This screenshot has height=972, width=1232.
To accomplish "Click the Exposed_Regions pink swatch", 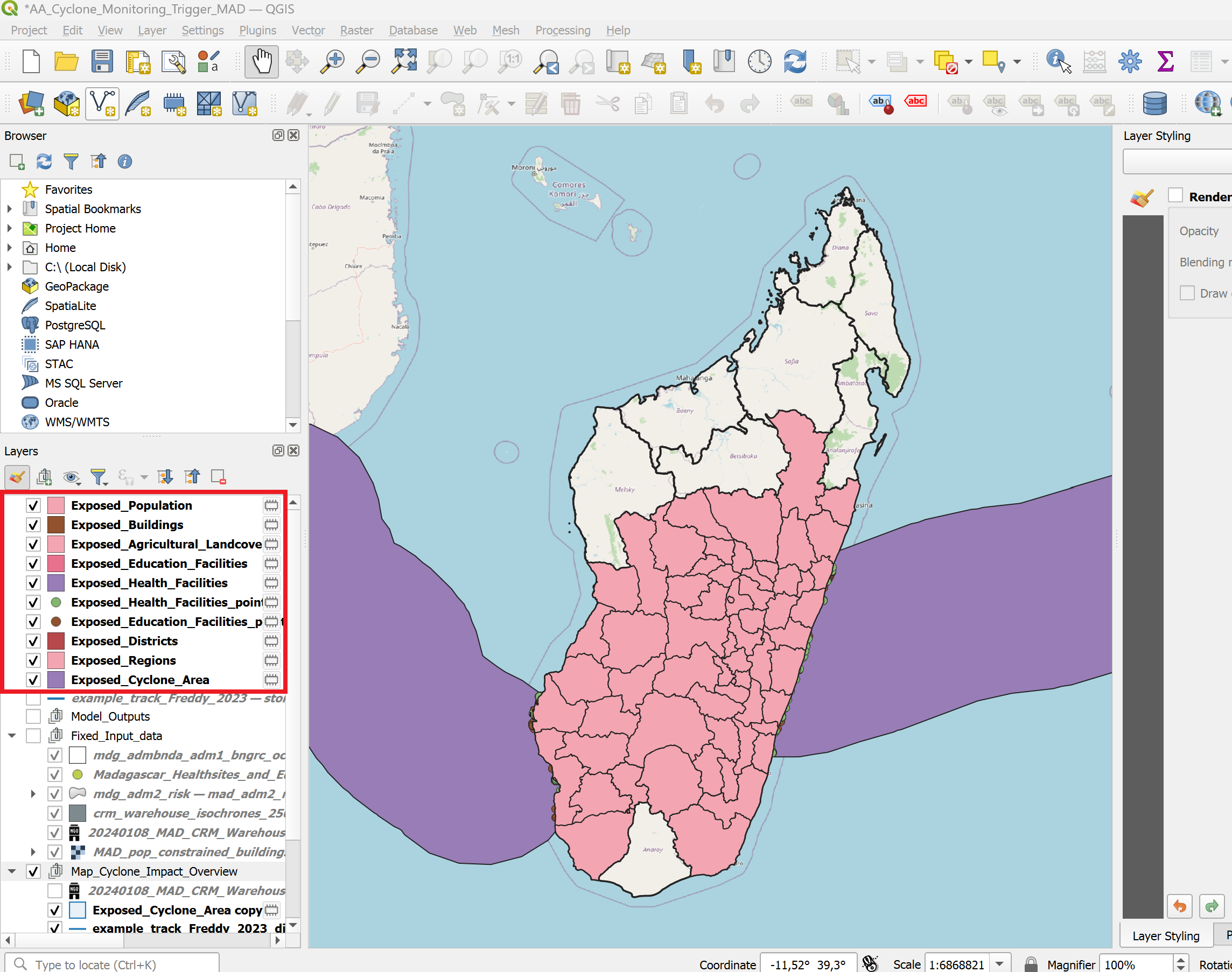I will pos(56,661).
